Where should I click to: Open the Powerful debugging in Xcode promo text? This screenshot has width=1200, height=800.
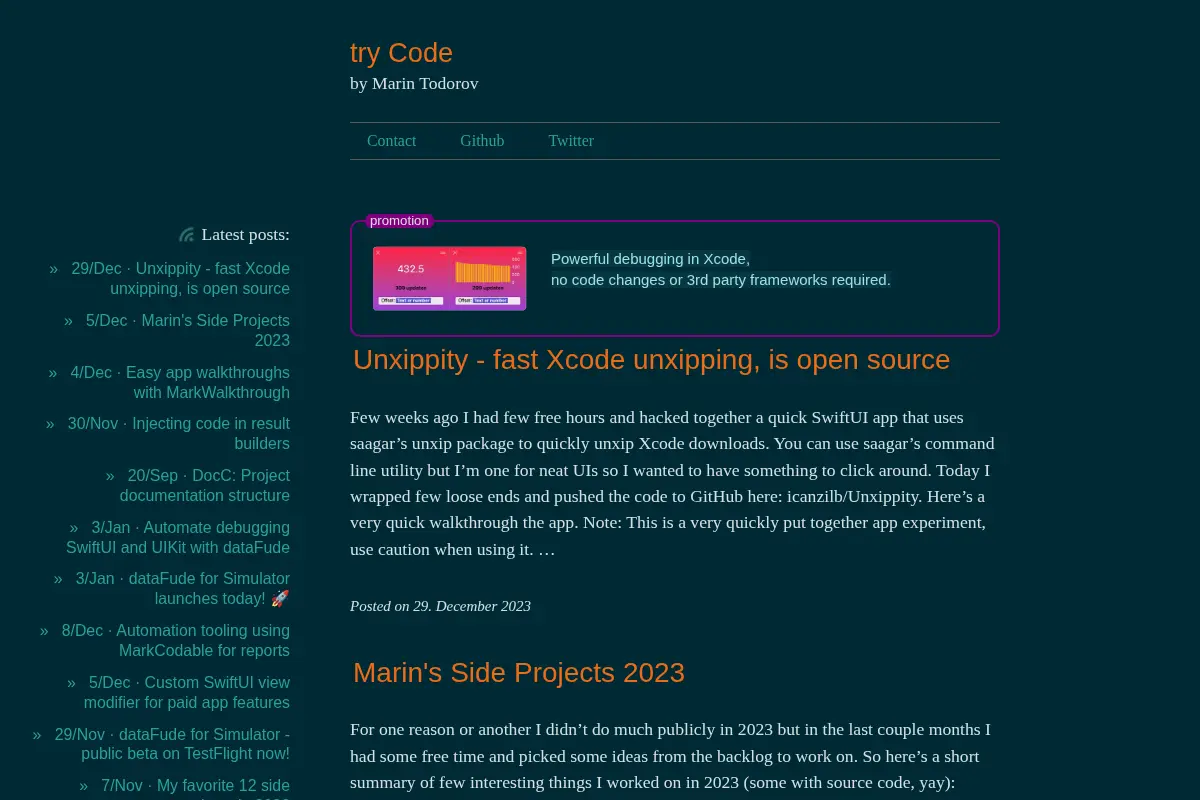pos(721,269)
